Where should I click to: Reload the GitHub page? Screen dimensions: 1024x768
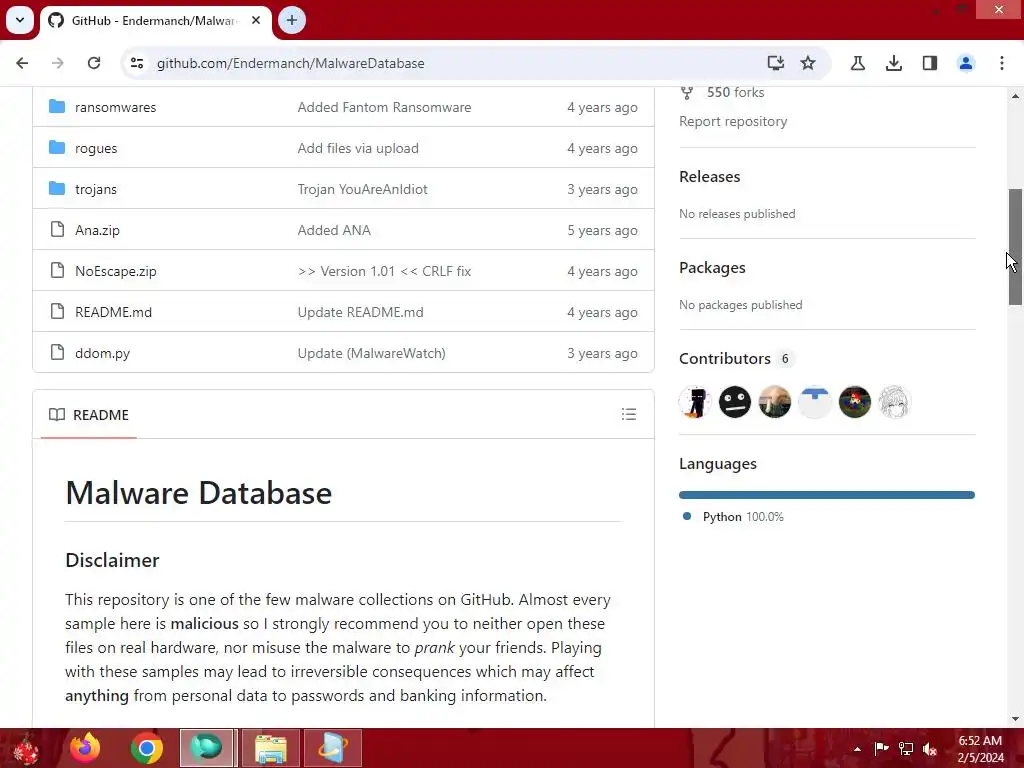click(94, 63)
